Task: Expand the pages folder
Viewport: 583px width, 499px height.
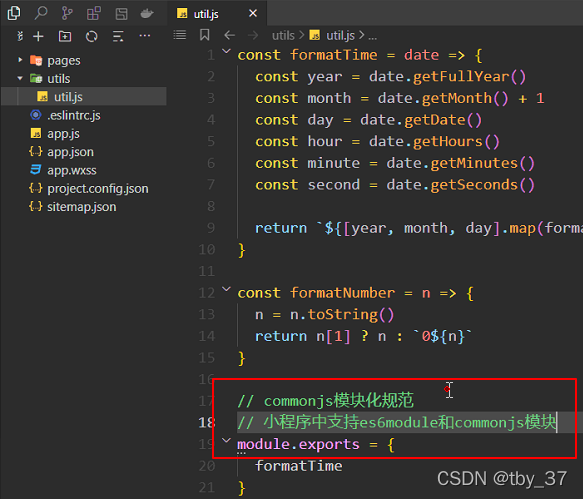Action: click(20, 60)
